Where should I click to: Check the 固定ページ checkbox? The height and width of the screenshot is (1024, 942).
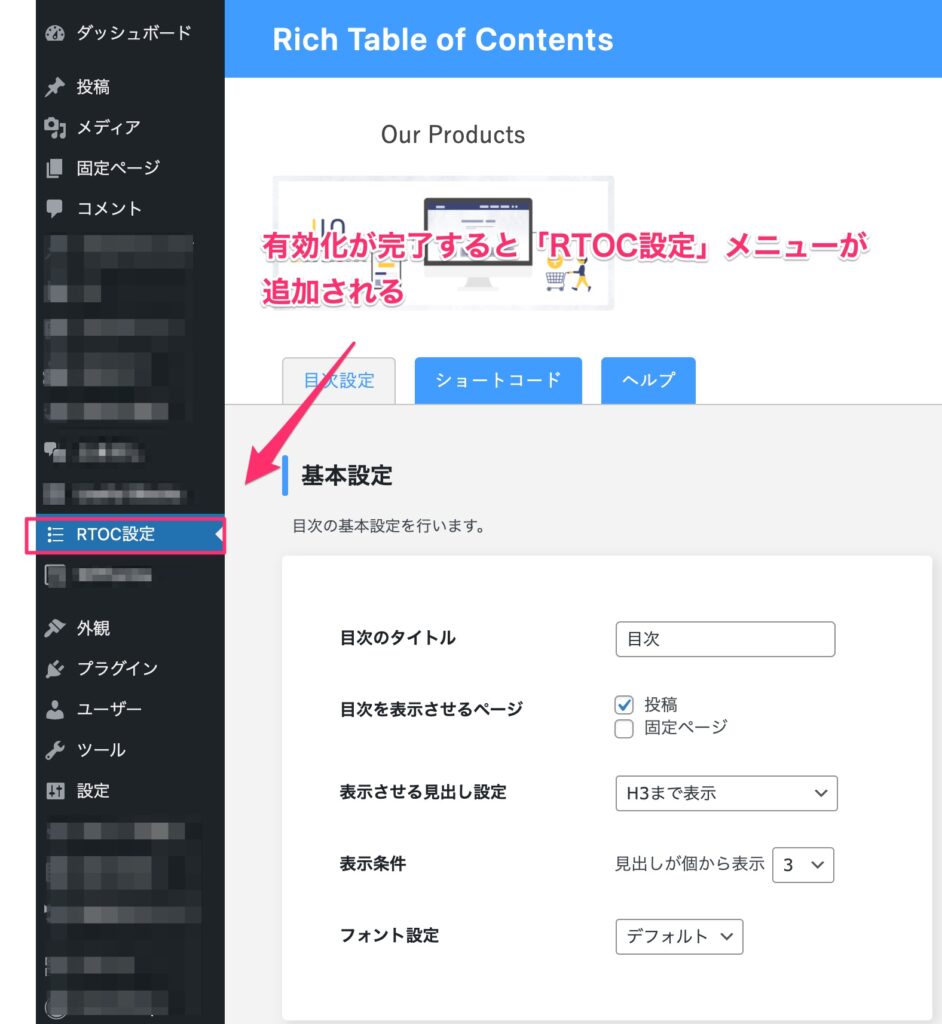[624, 729]
